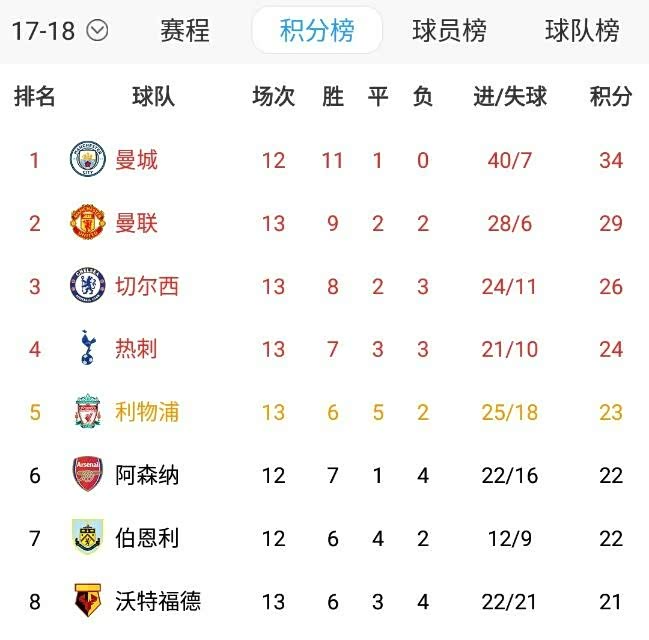Click team name 阿森纳
Image resolution: width=649 pixels, height=640 pixels.
[147, 475]
